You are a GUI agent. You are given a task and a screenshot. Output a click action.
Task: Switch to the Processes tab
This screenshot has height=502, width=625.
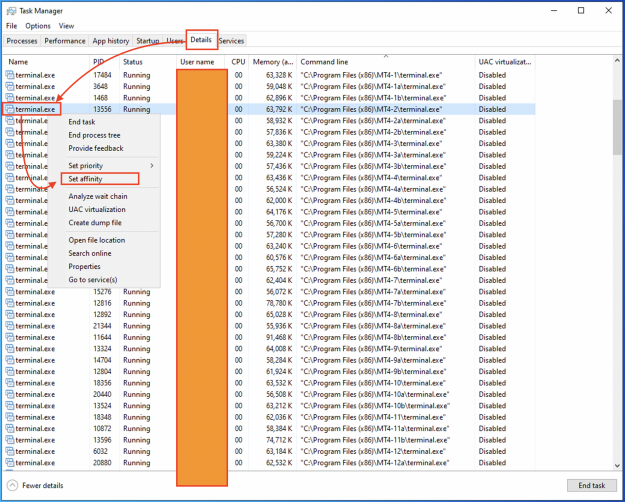[x=22, y=41]
